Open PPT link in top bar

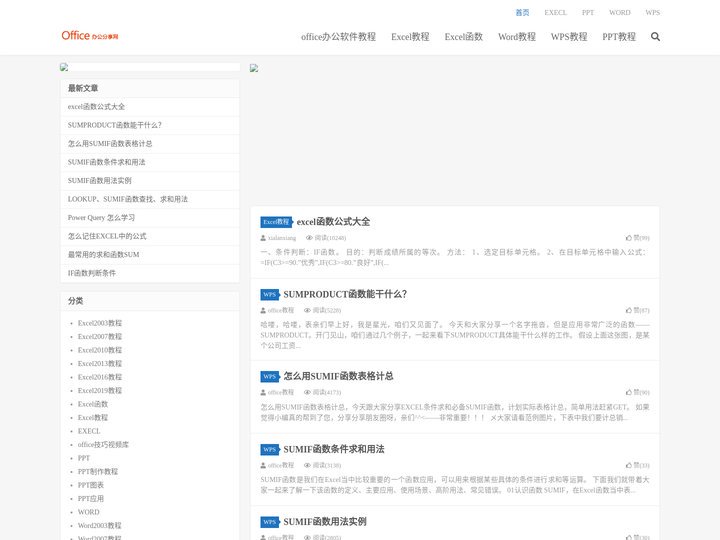coord(588,12)
